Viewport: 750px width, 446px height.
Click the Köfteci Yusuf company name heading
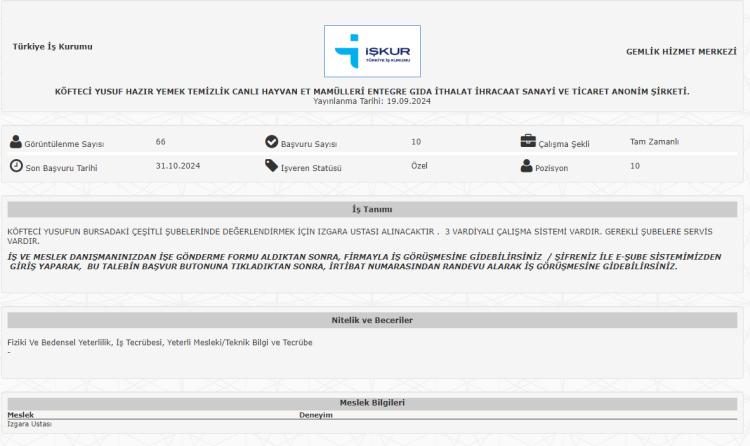pyautogui.click(x=372, y=91)
